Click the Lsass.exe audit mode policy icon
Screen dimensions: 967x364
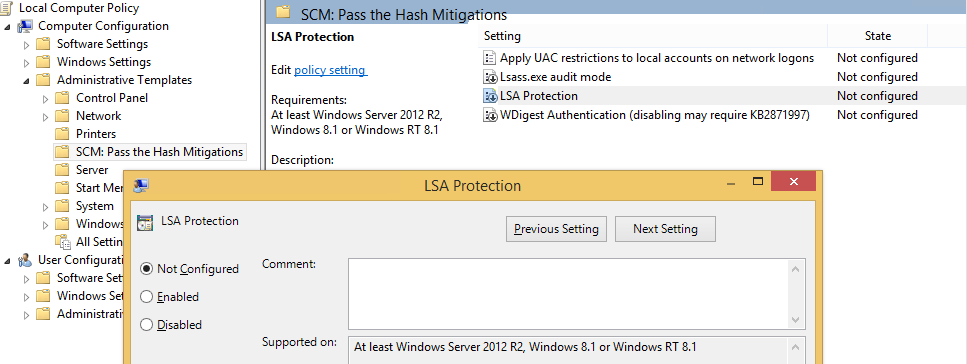[490, 77]
